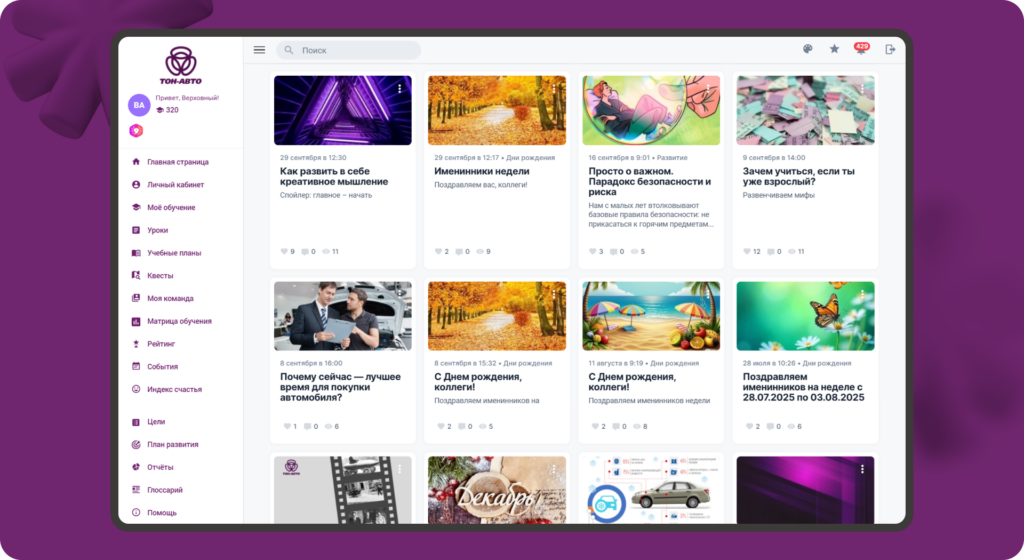Toggle the hamburger sidebar menu button
Screen dimensions: 1024x560
[259, 50]
